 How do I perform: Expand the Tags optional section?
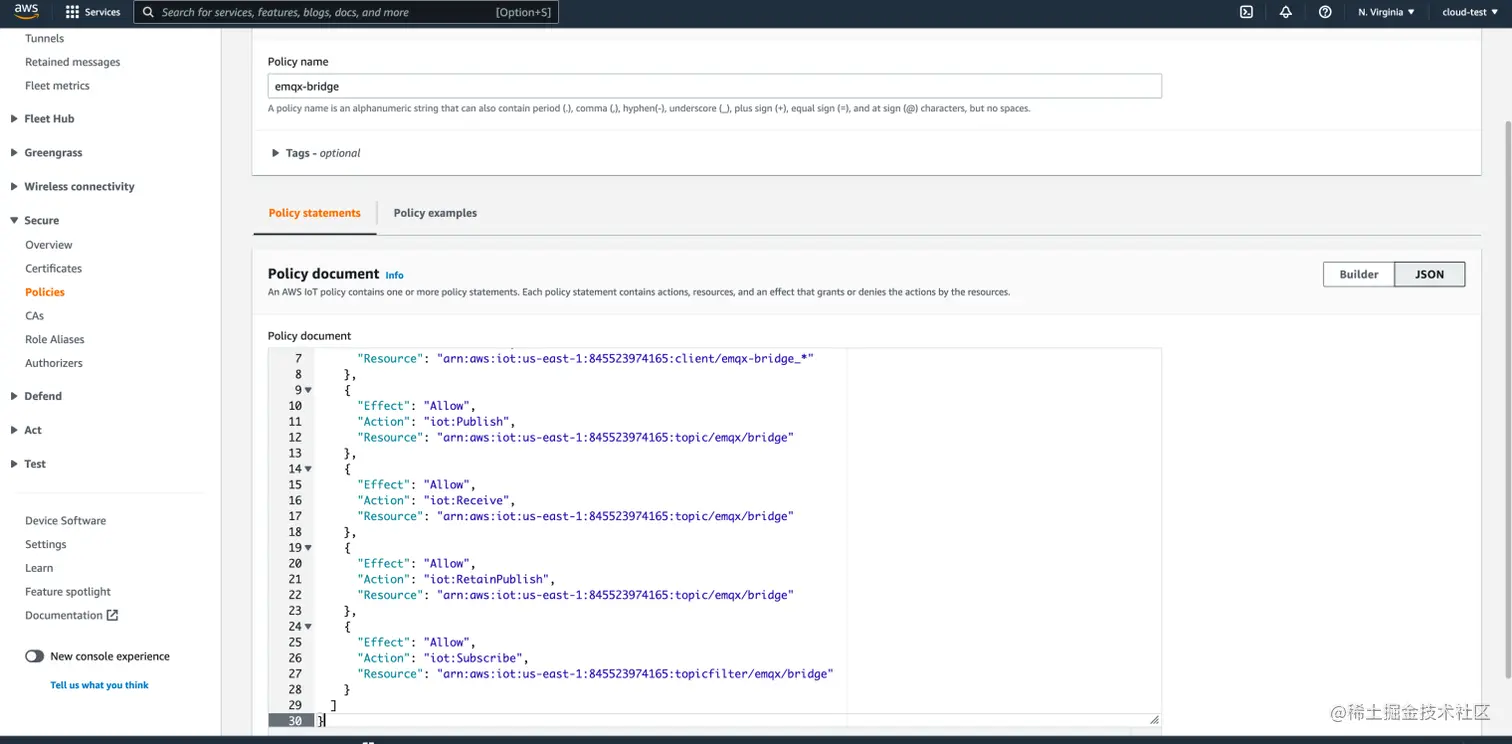(x=316, y=153)
